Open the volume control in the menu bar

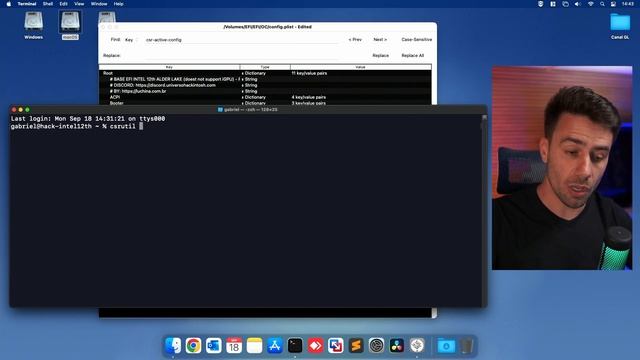(x=578, y=4)
